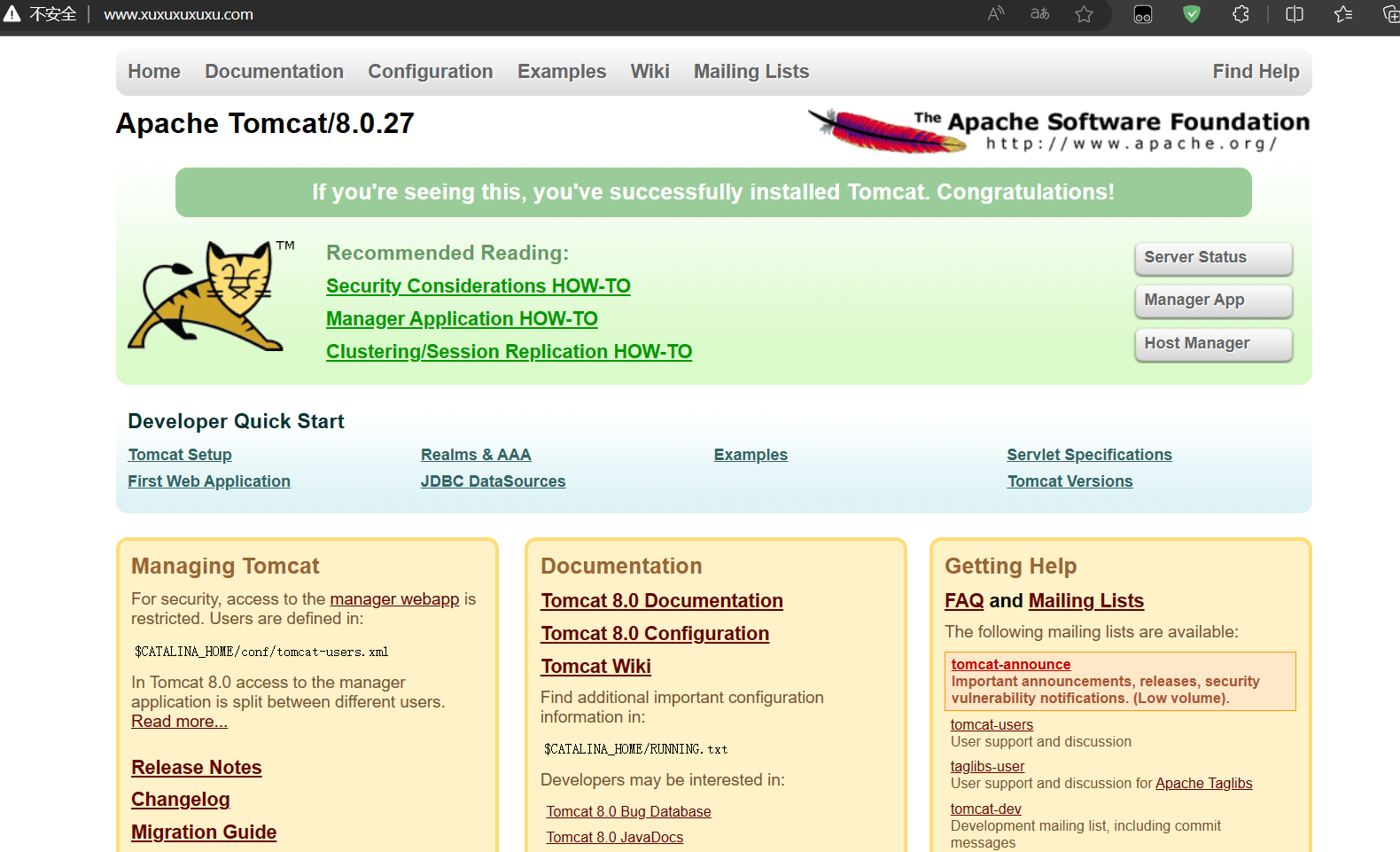Screen dimensions: 1400x852
Task: Click the Tomcat cat logo
Action: coord(211,295)
